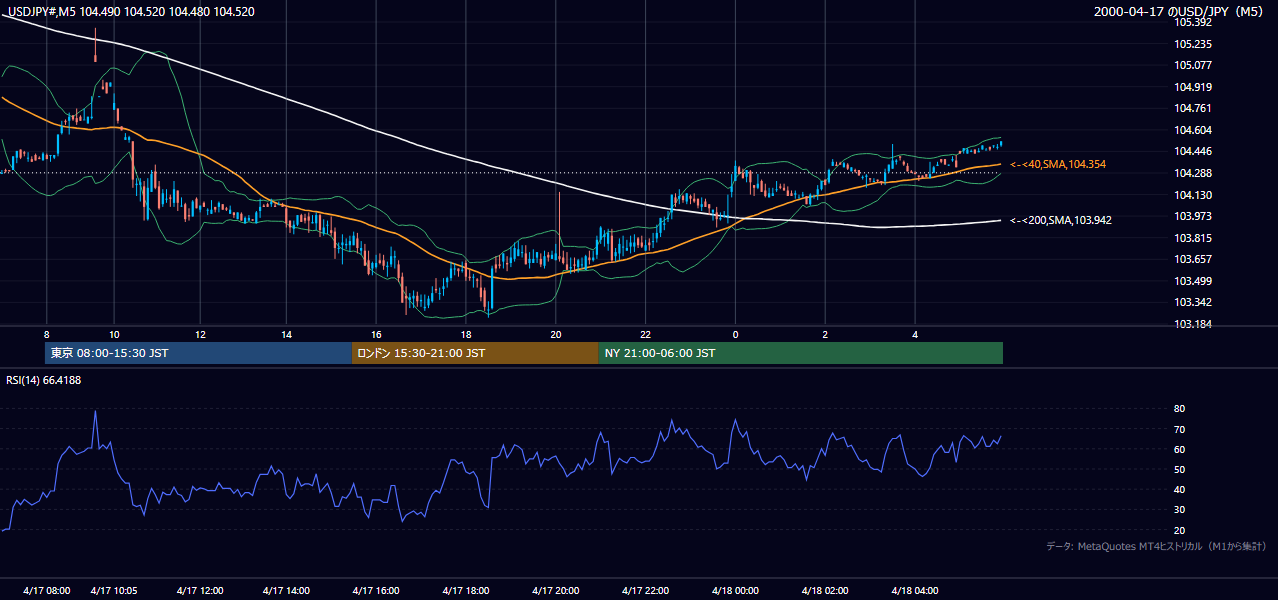Click price level 103.973 on the axis
Image resolution: width=1278 pixels, height=600 pixels.
point(1193,216)
